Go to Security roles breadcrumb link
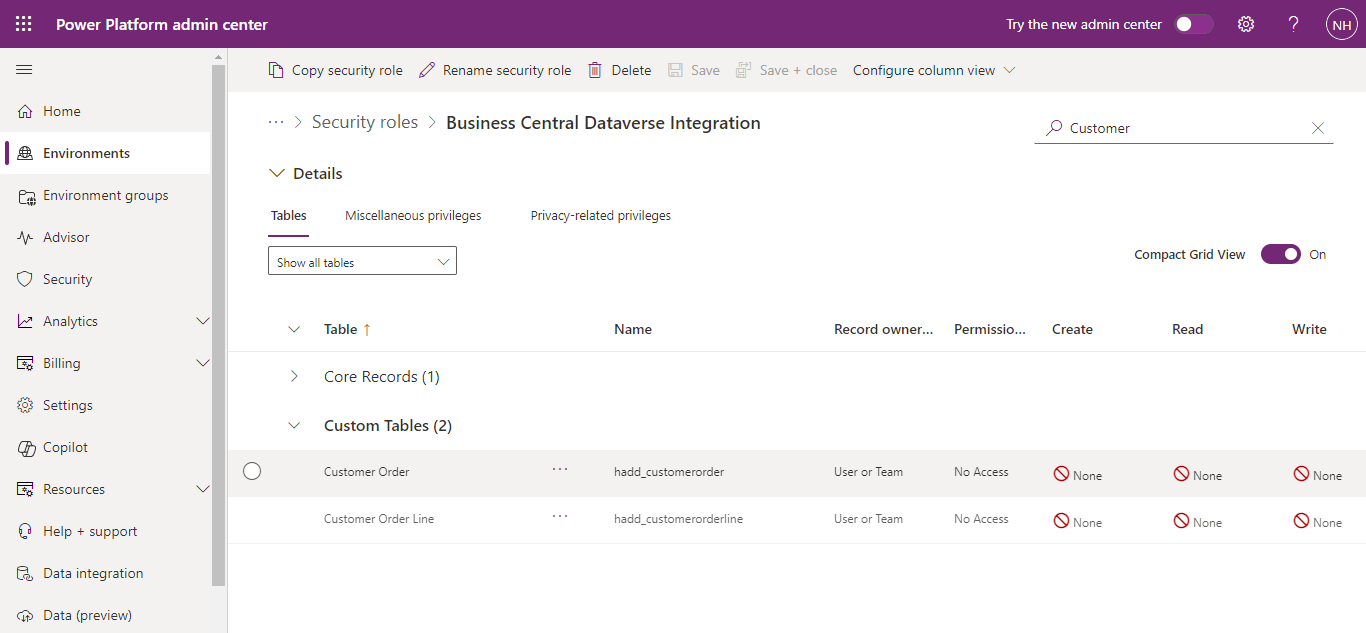1366x633 pixels. pyautogui.click(x=365, y=122)
